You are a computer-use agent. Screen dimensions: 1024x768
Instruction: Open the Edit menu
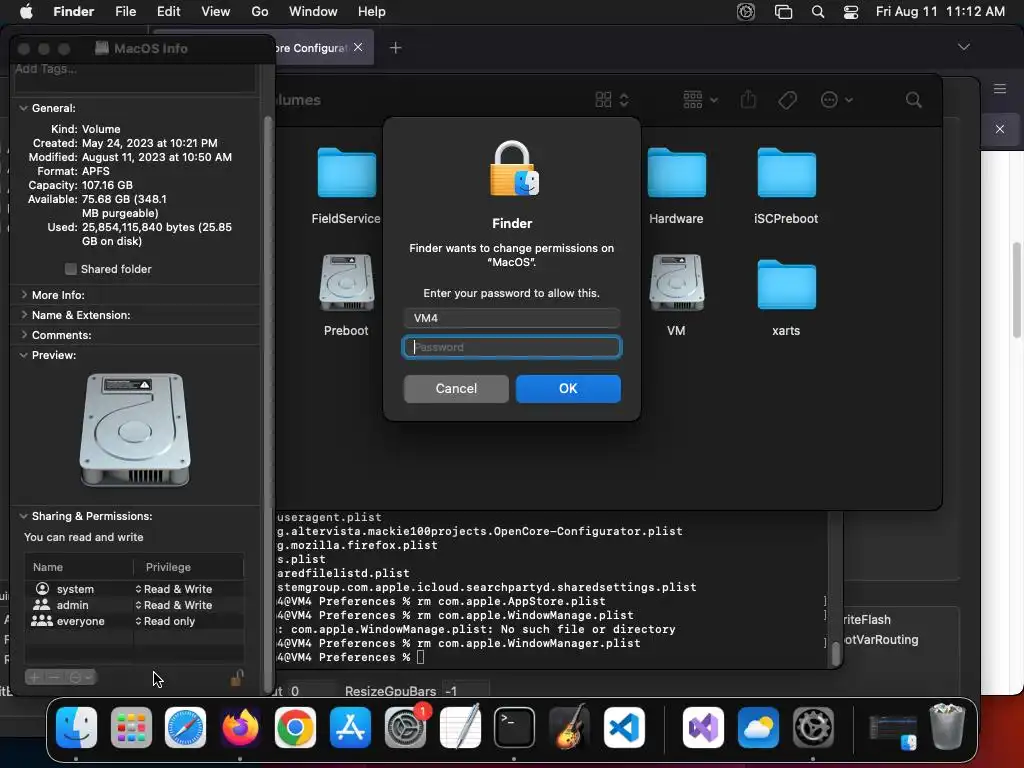168,12
